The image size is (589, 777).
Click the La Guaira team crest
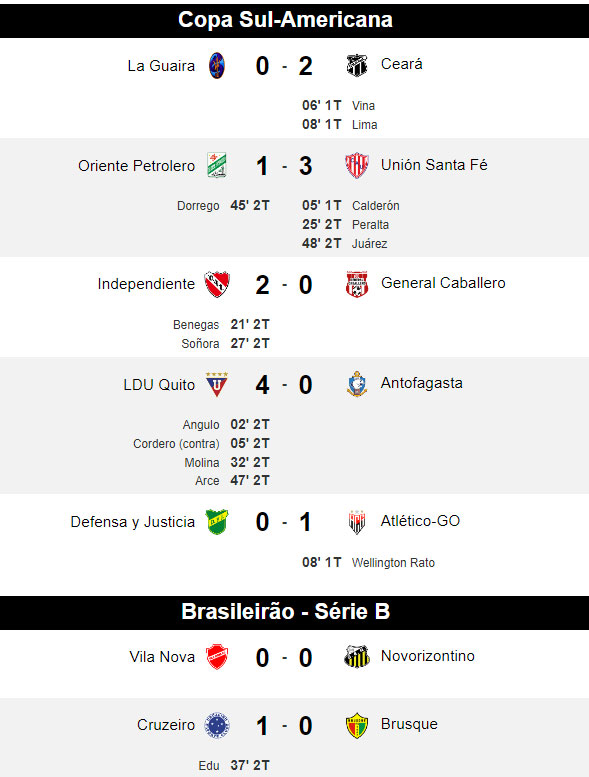tap(216, 65)
